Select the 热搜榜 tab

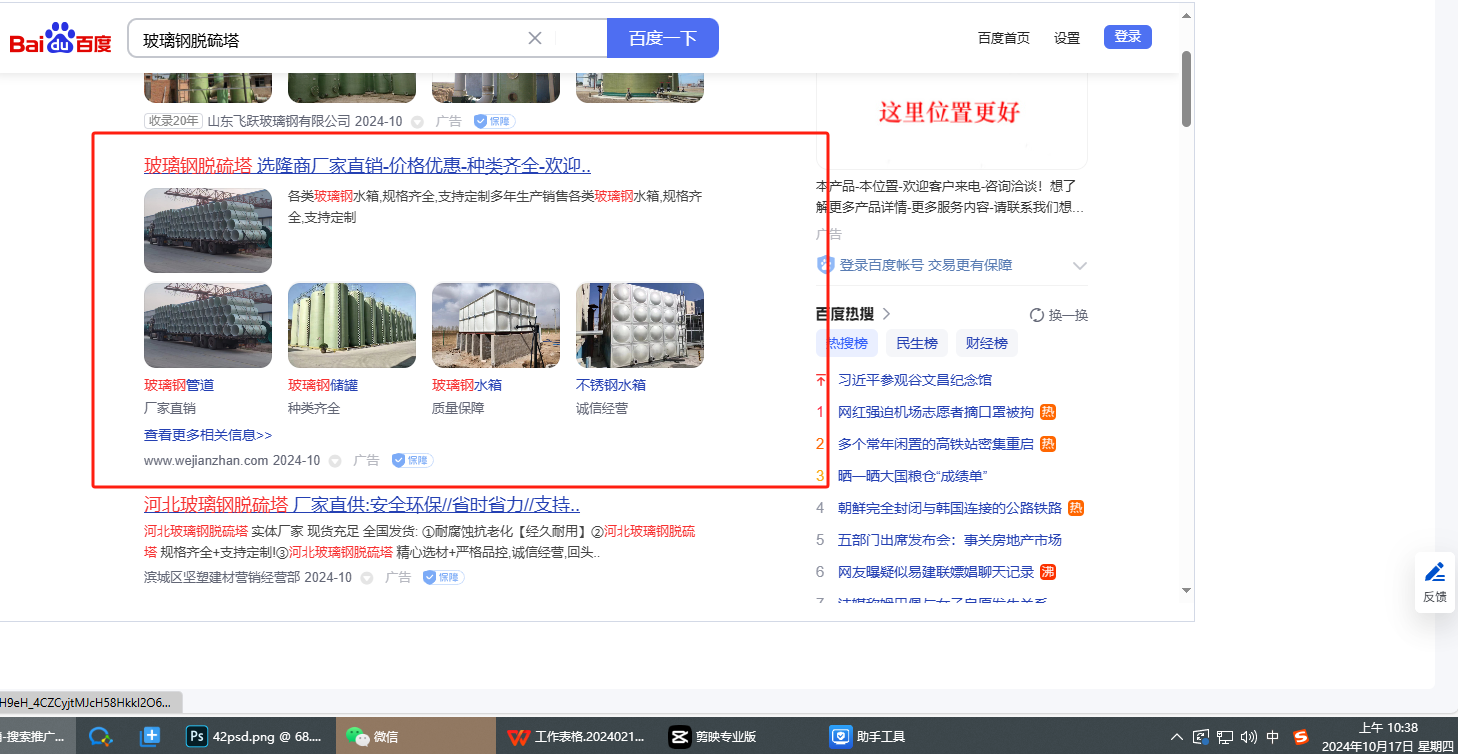point(847,344)
